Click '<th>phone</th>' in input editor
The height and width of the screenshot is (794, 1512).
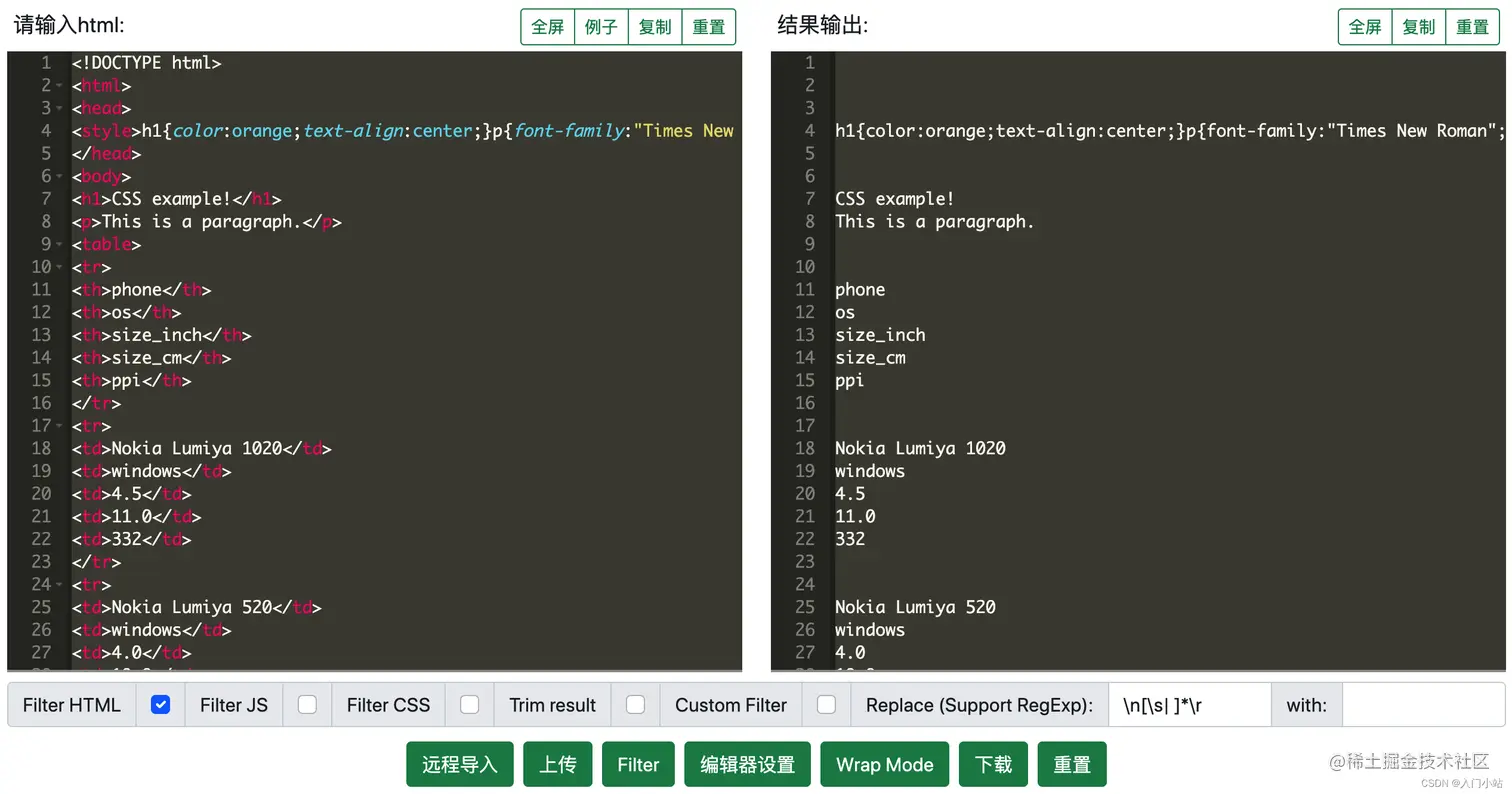tap(142, 290)
